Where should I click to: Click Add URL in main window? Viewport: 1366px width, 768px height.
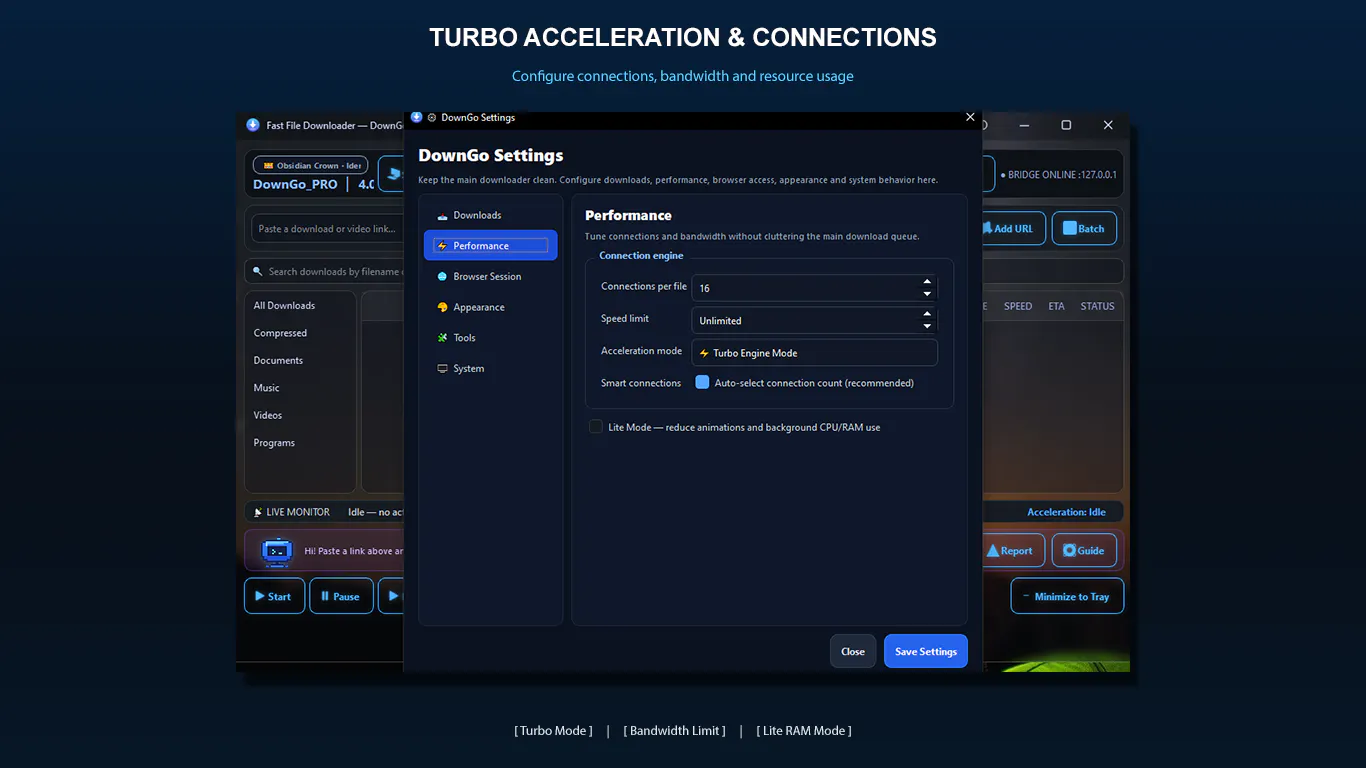pyautogui.click(x=1013, y=228)
